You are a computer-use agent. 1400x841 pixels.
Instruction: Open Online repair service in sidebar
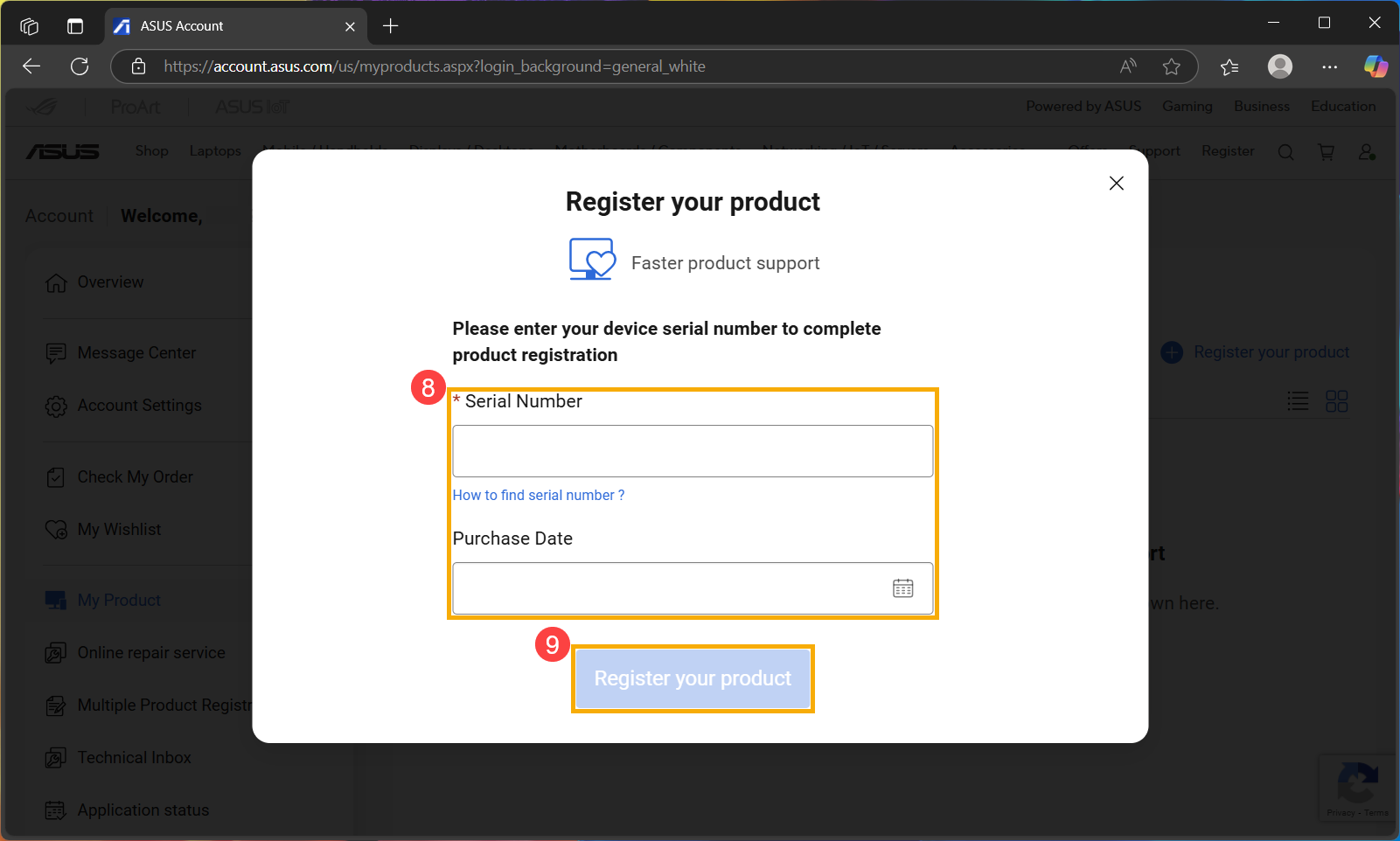tap(151, 653)
